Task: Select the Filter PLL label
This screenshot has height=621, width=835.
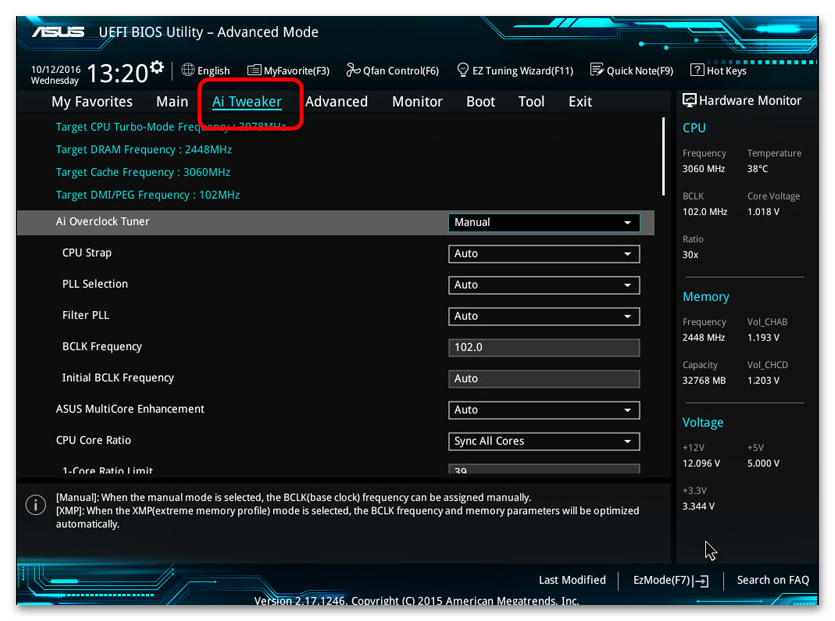Action: (x=85, y=315)
